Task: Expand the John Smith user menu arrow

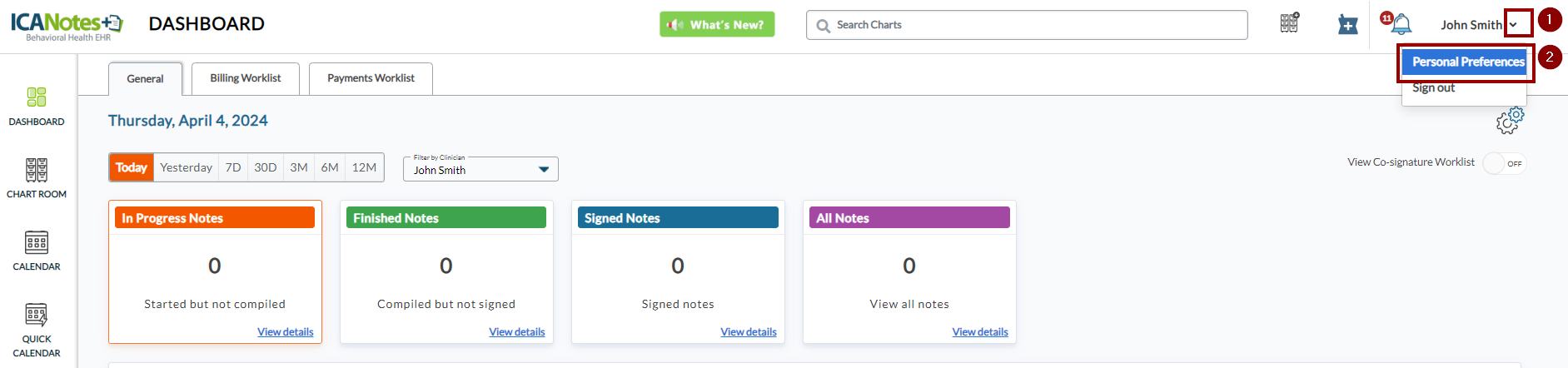Action: 1513,25
